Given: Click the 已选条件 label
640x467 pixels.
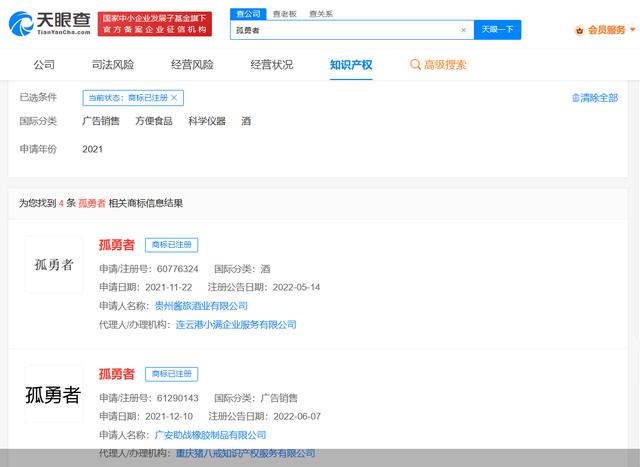Looking at the screenshot, I should click(x=38, y=97).
